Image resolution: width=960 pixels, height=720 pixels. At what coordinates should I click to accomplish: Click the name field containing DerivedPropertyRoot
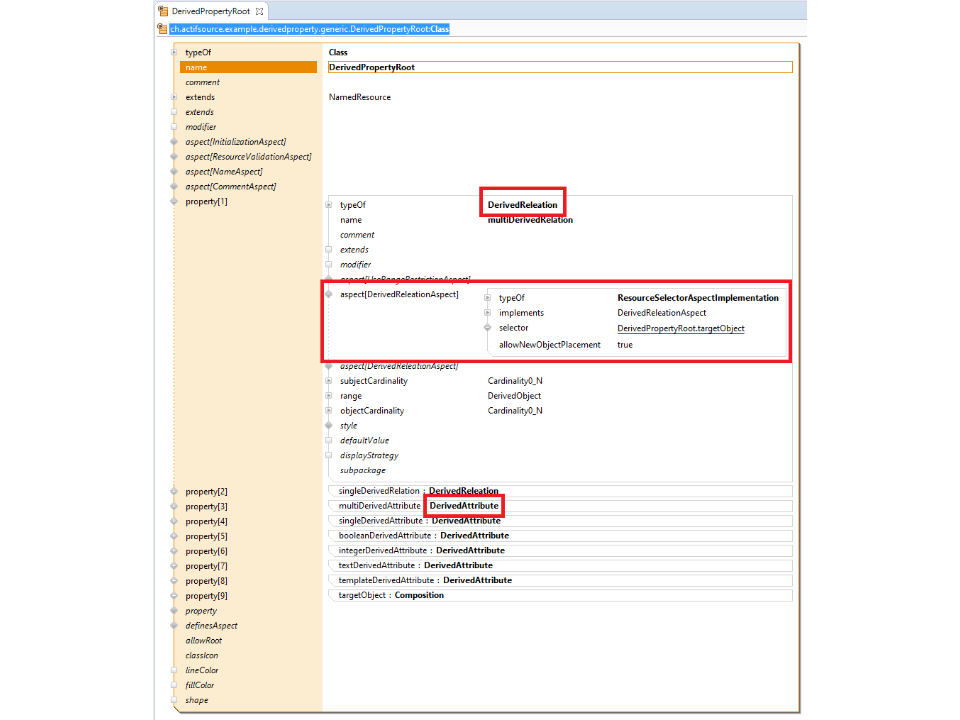point(560,67)
